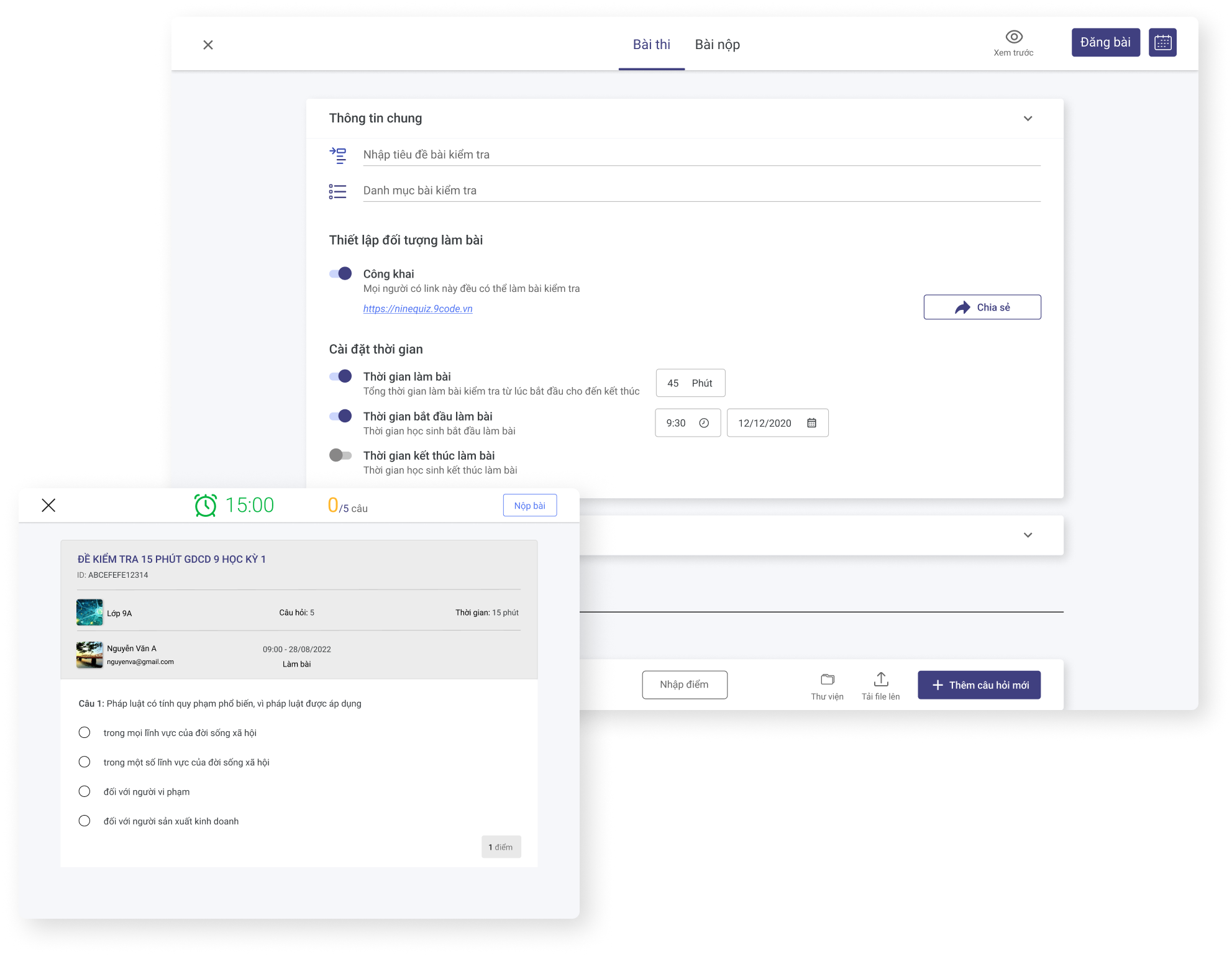The width and height of the screenshot is (1232, 956).
Task: Click the Xem trước eye icon
Action: [x=1013, y=37]
